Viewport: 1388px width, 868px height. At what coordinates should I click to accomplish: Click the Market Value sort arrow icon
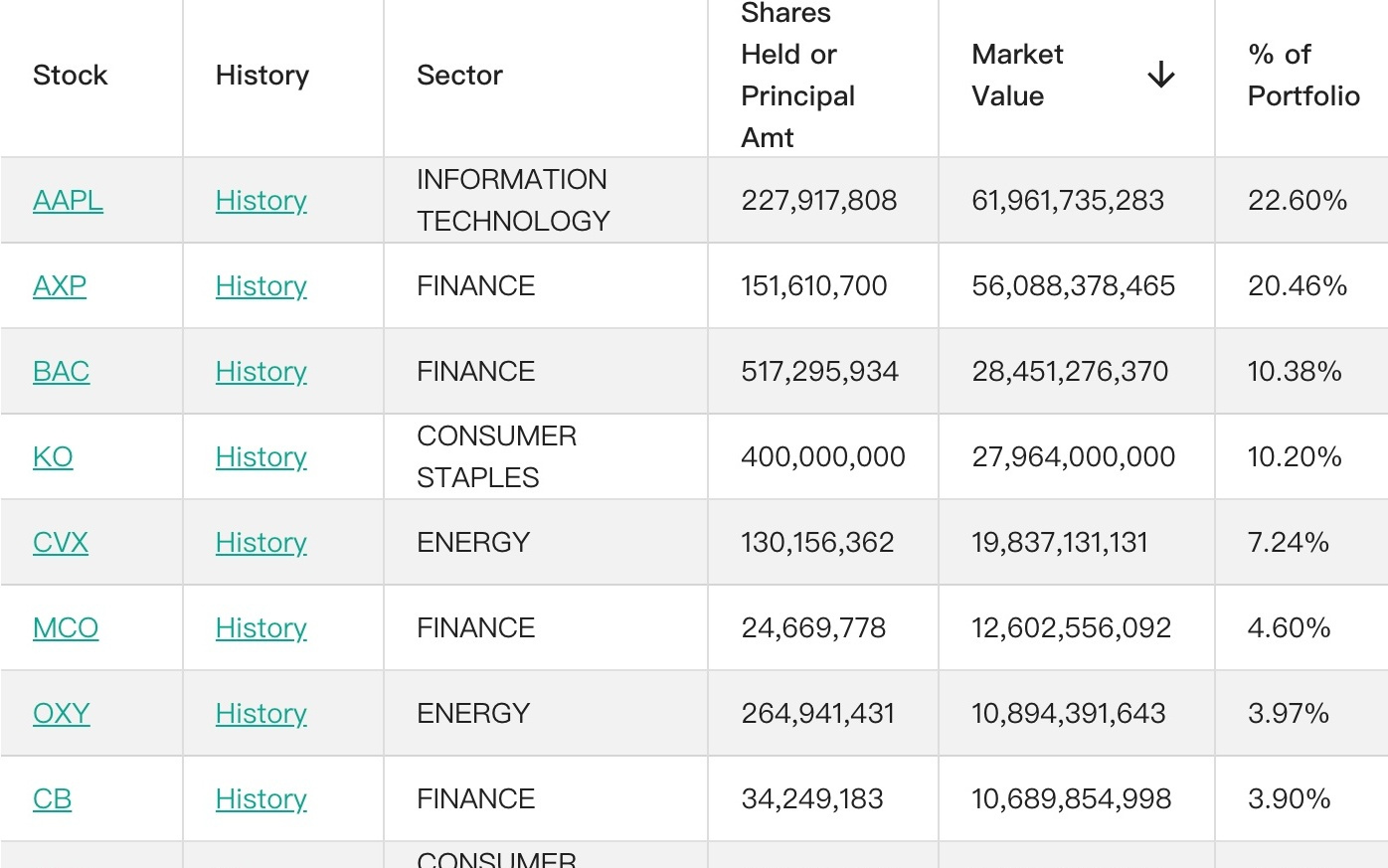coord(1160,76)
